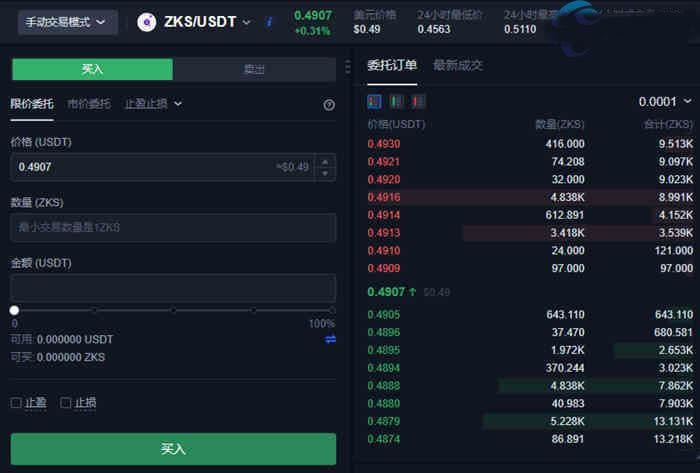This screenshot has width=700, height=473.
Task: Click the vertical panel drag handle icon
Action: point(347,68)
